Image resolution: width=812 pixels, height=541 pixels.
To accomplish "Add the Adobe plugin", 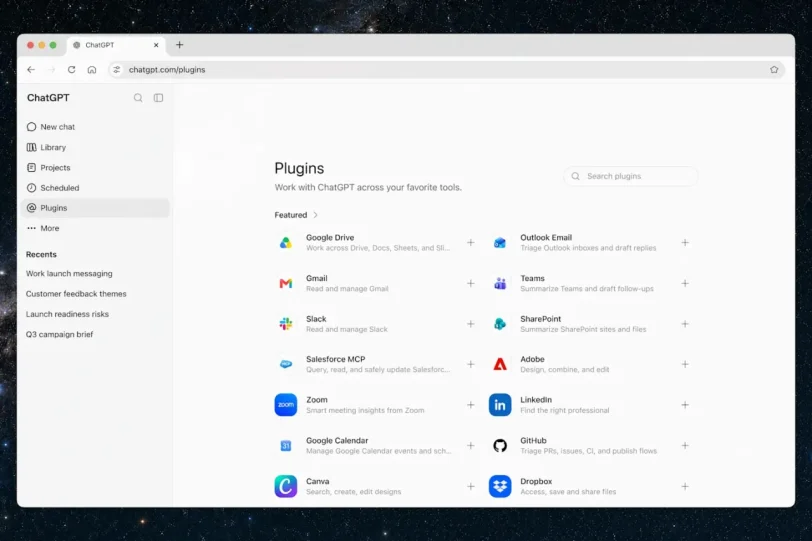I will [x=685, y=364].
